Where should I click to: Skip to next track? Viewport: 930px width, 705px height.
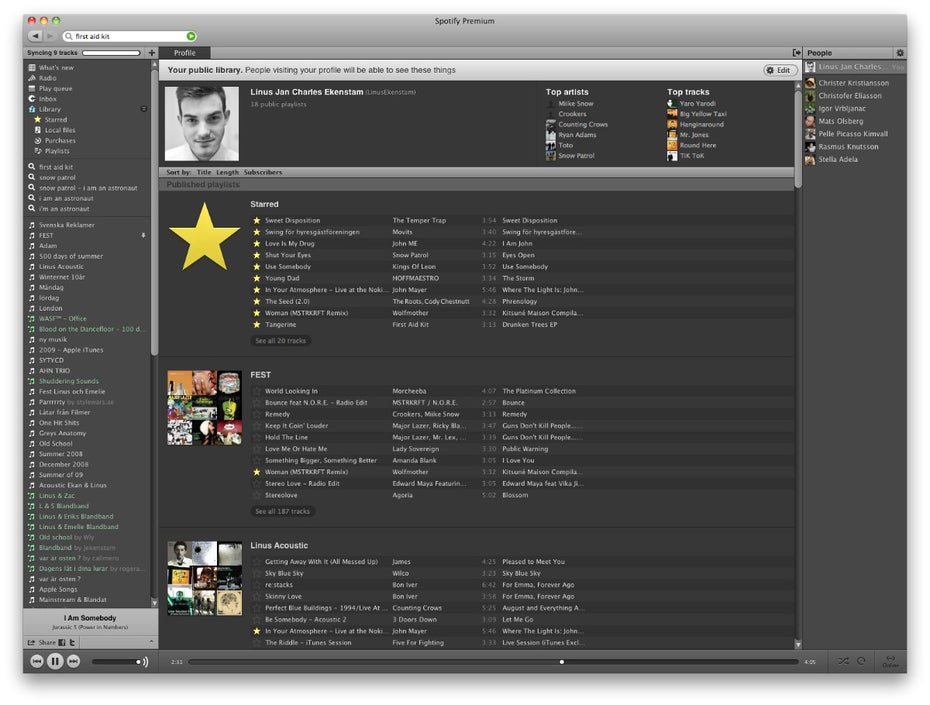coord(74,661)
